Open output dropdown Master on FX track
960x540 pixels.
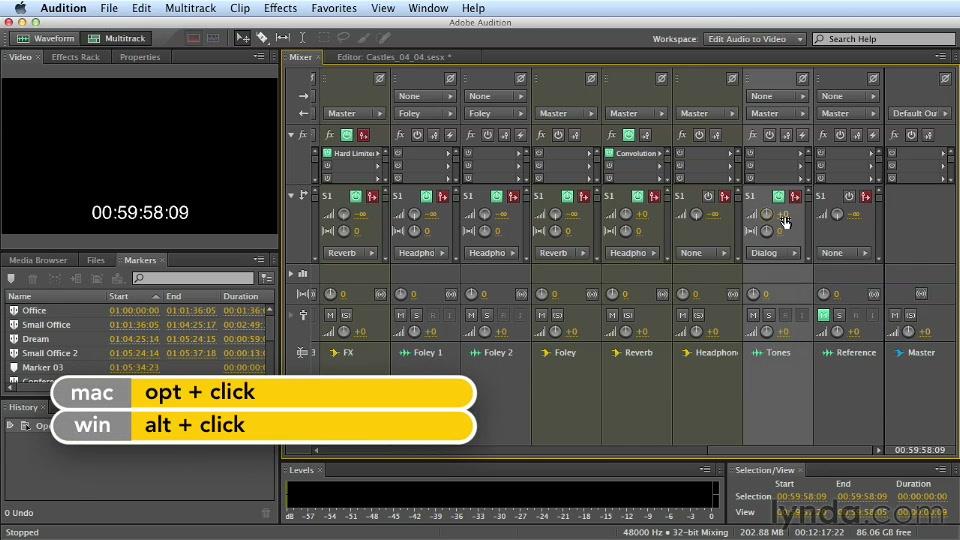click(x=354, y=113)
